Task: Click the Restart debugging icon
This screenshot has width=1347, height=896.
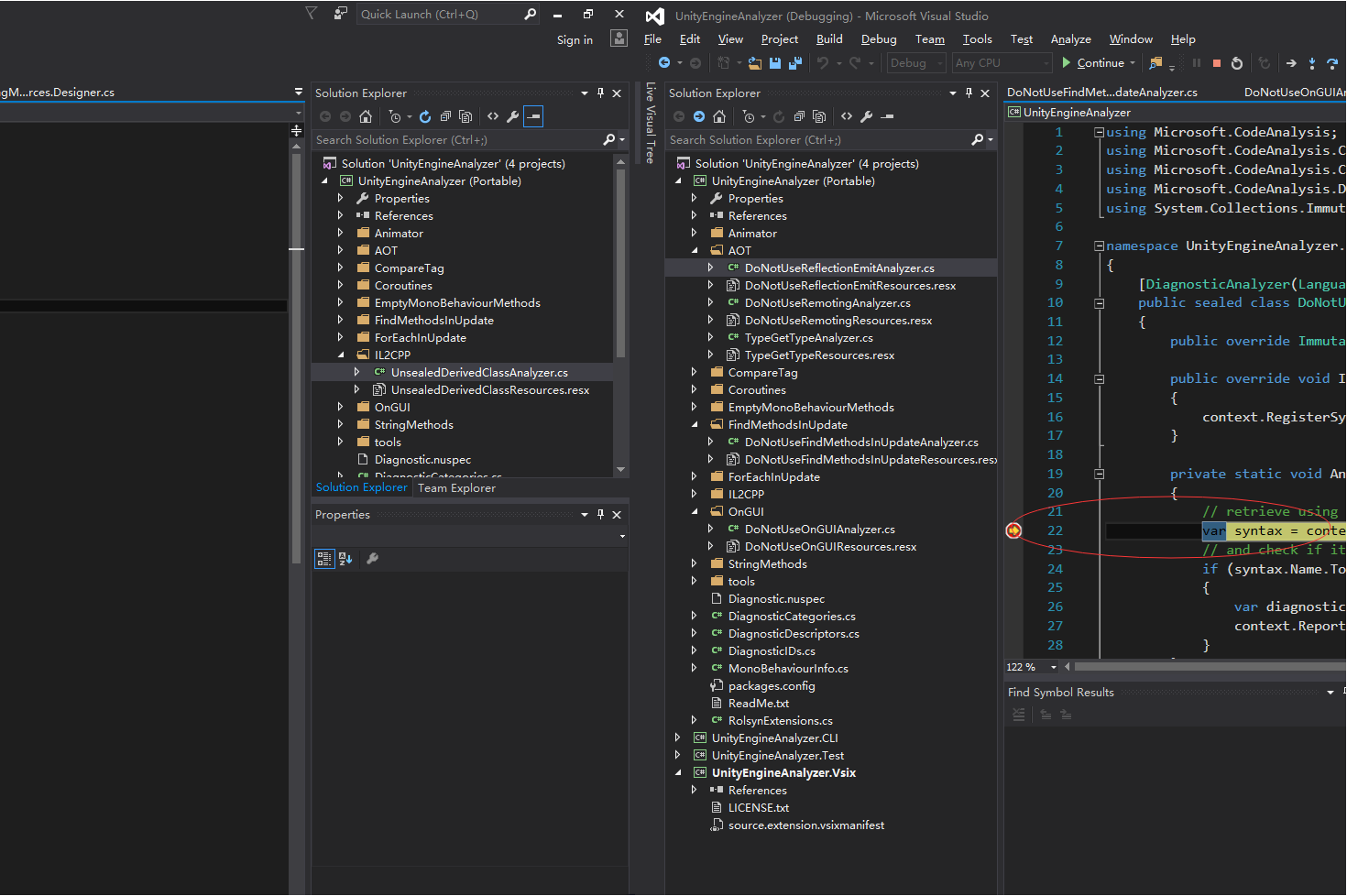Action: coord(1237,63)
